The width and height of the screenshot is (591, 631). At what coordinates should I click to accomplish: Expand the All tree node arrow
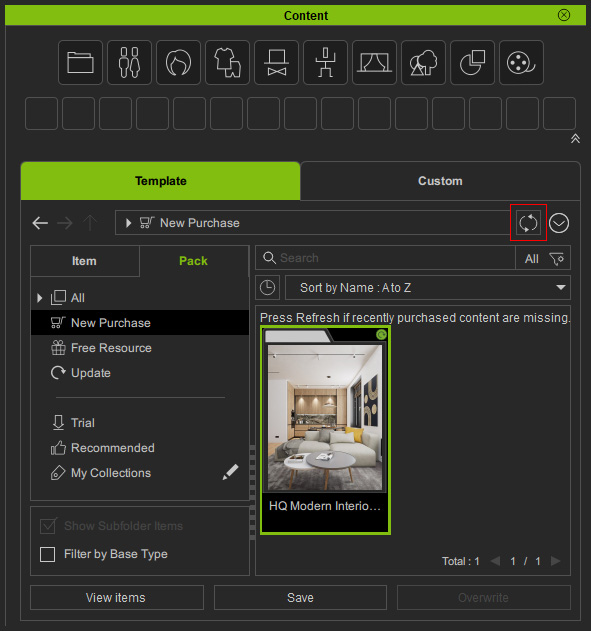coord(39,298)
